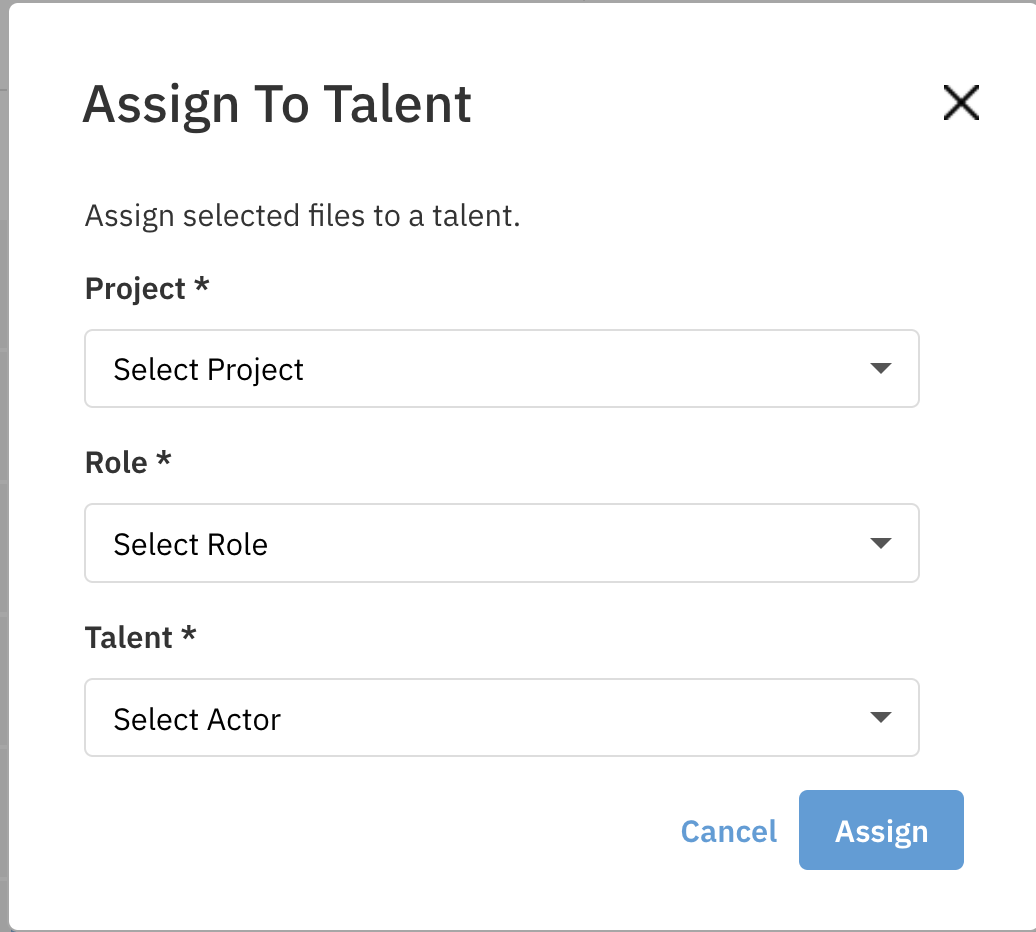Click the "Select Role" placeholder text

(x=191, y=545)
